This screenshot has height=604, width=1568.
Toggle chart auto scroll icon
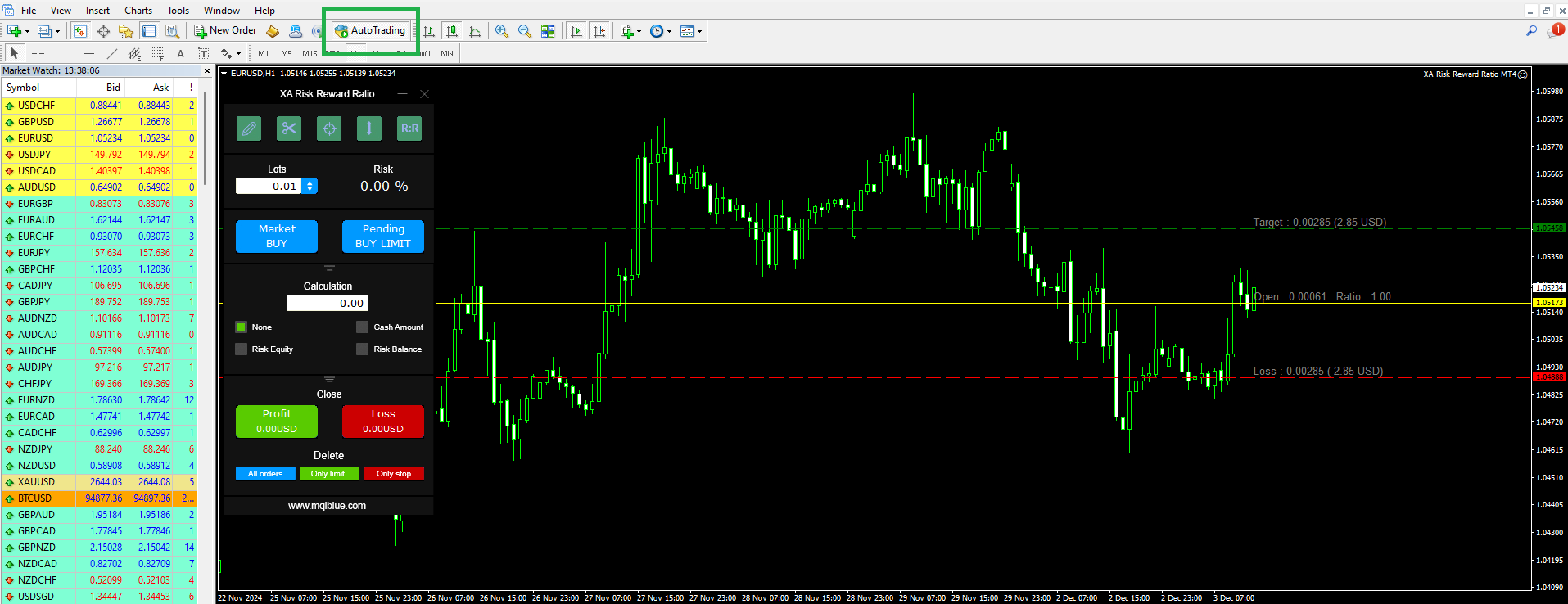(x=576, y=31)
